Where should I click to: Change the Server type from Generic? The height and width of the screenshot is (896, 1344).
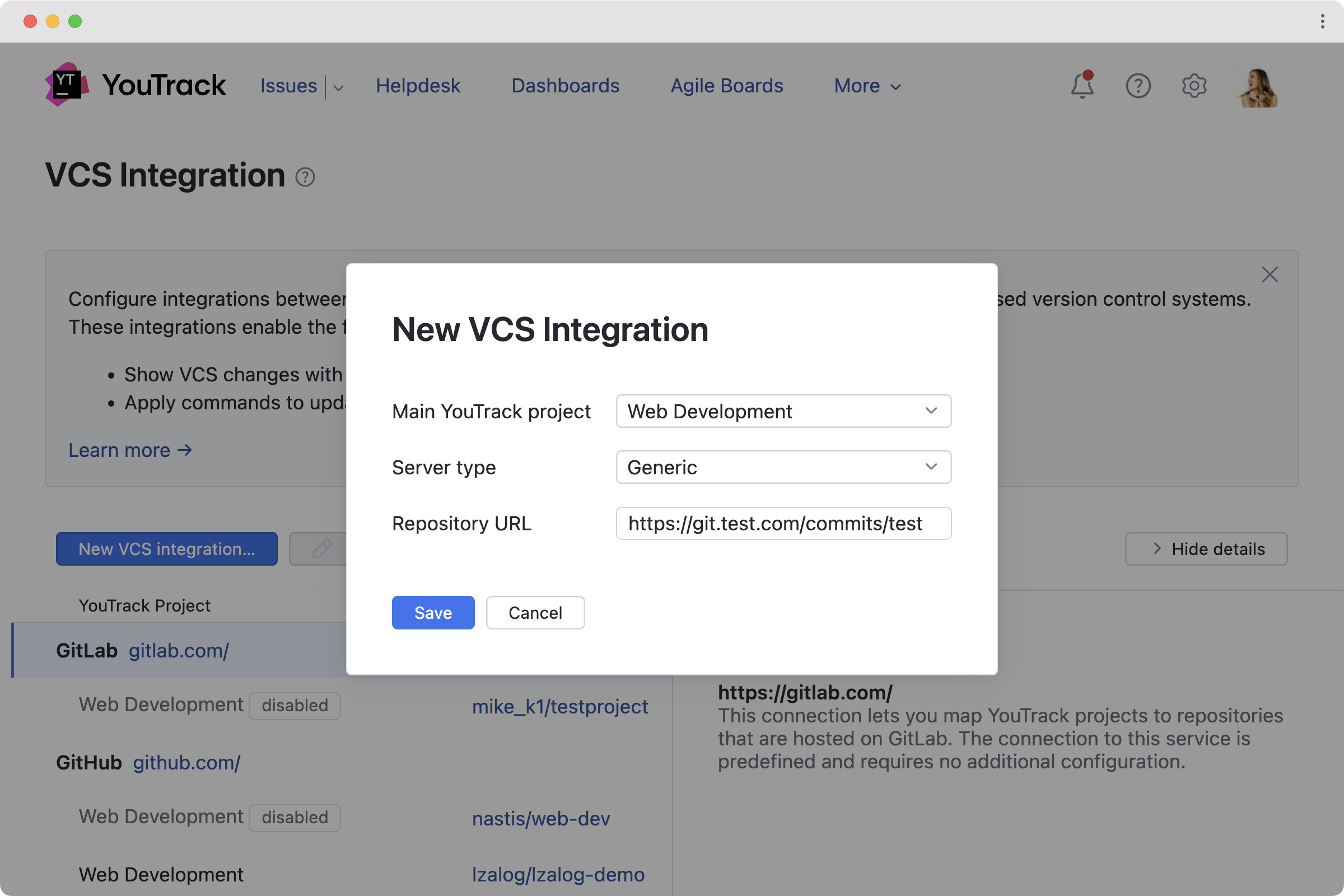pyautogui.click(x=783, y=467)
